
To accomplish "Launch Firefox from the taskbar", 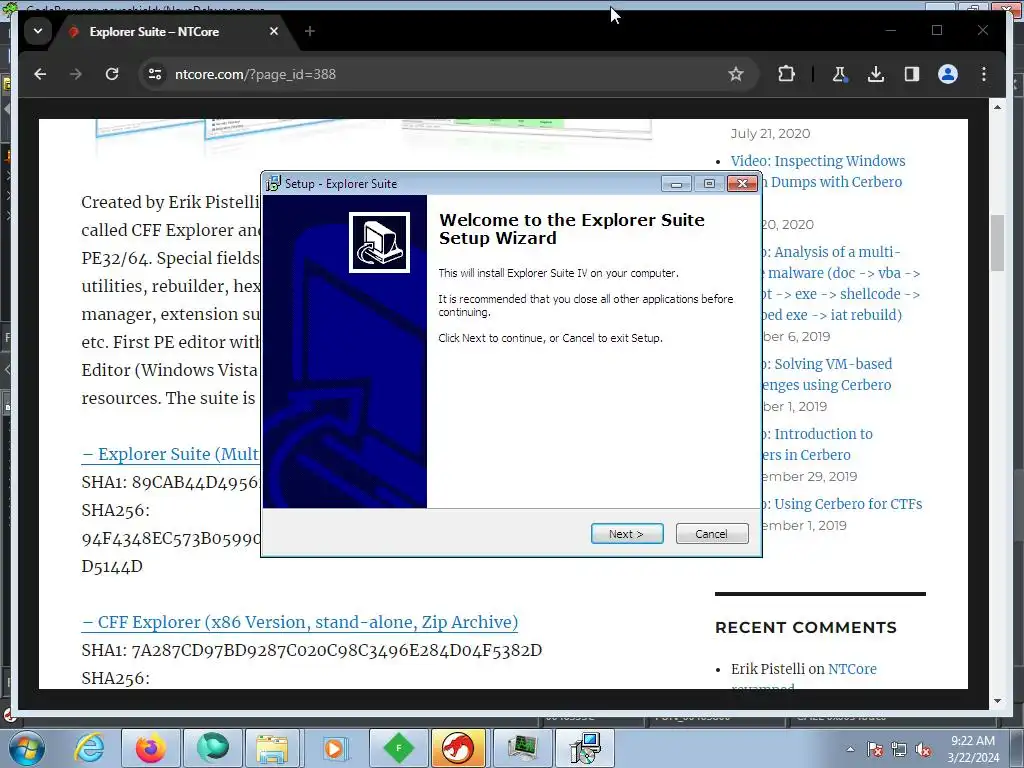I will (x=151, y=748).
